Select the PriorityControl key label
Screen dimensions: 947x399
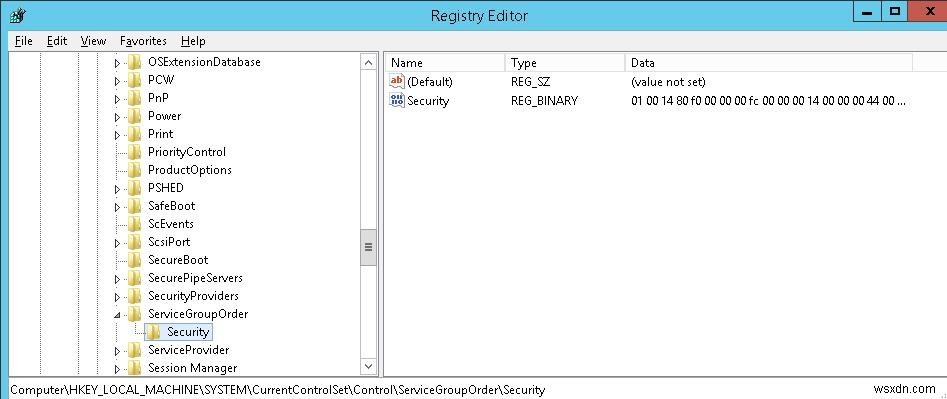[187, 152]
